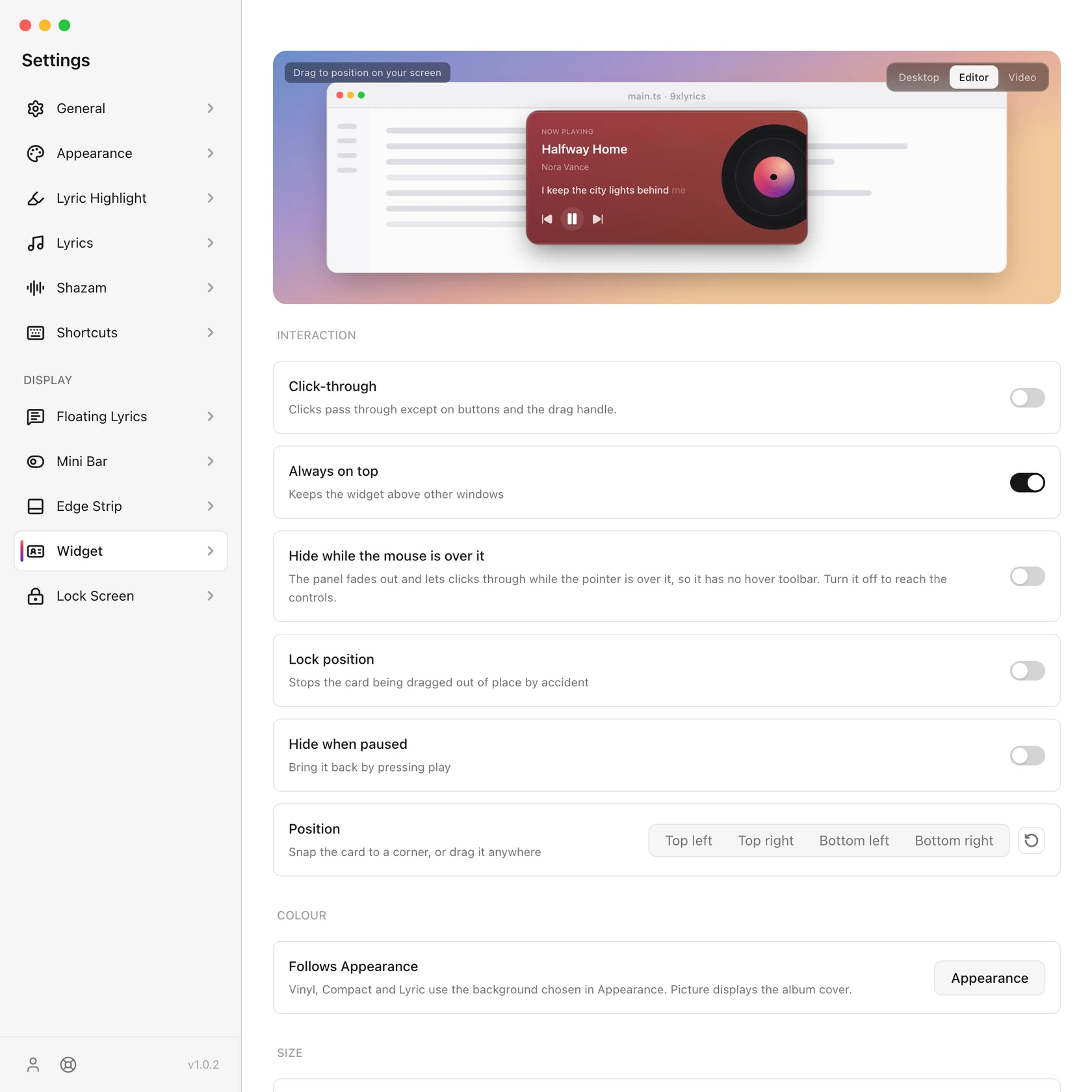Open the help lifebuoy icon
Viewport: 1092px width, 1092px height.
point(68,1065)
